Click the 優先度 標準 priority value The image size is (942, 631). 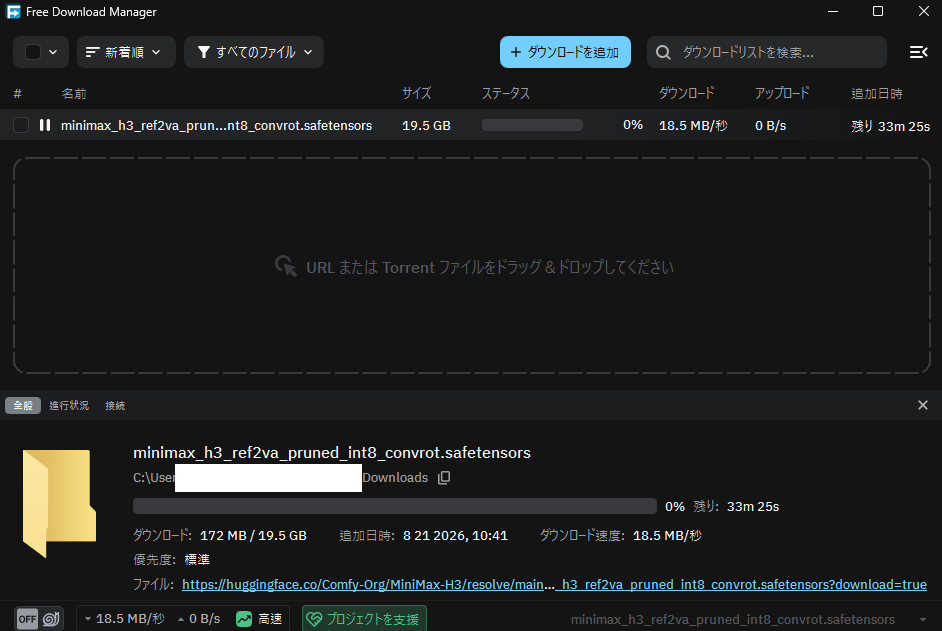point(197,559)
